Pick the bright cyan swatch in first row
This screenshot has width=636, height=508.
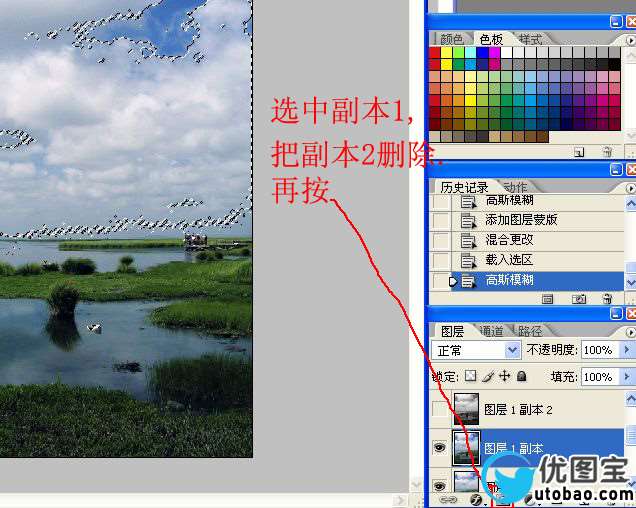click(x=471, y=53)
